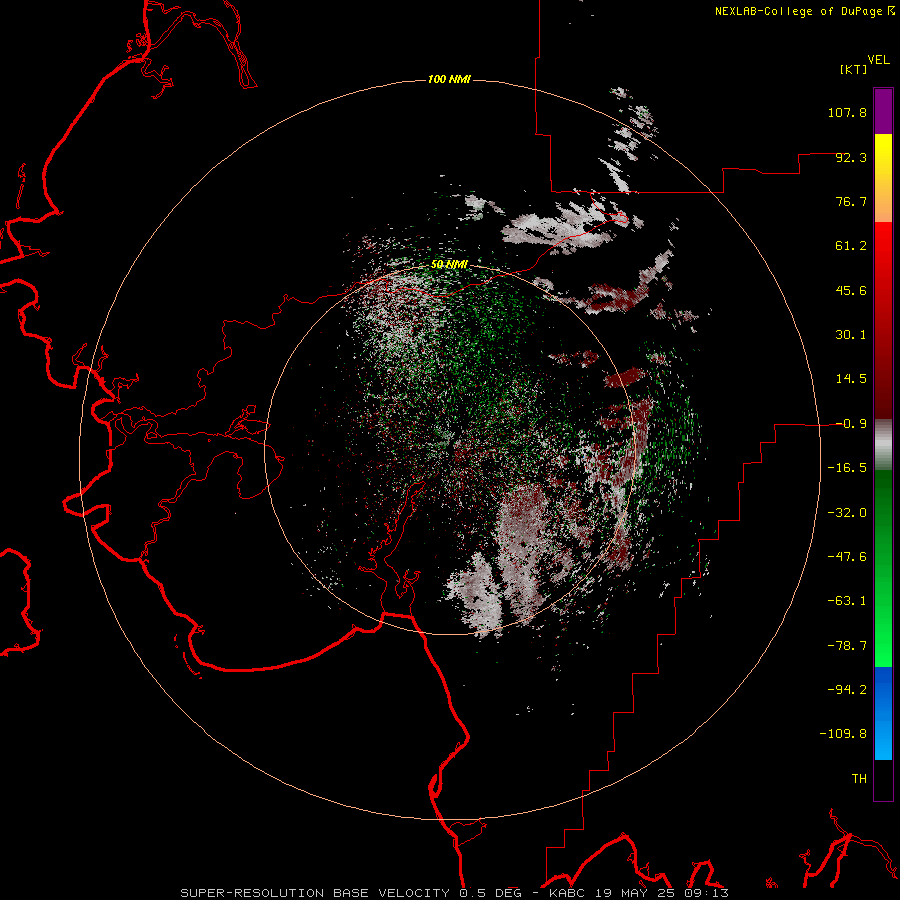Select the 92.3 knot scale value
900x900 pixels.
click(x=851, y=157)
